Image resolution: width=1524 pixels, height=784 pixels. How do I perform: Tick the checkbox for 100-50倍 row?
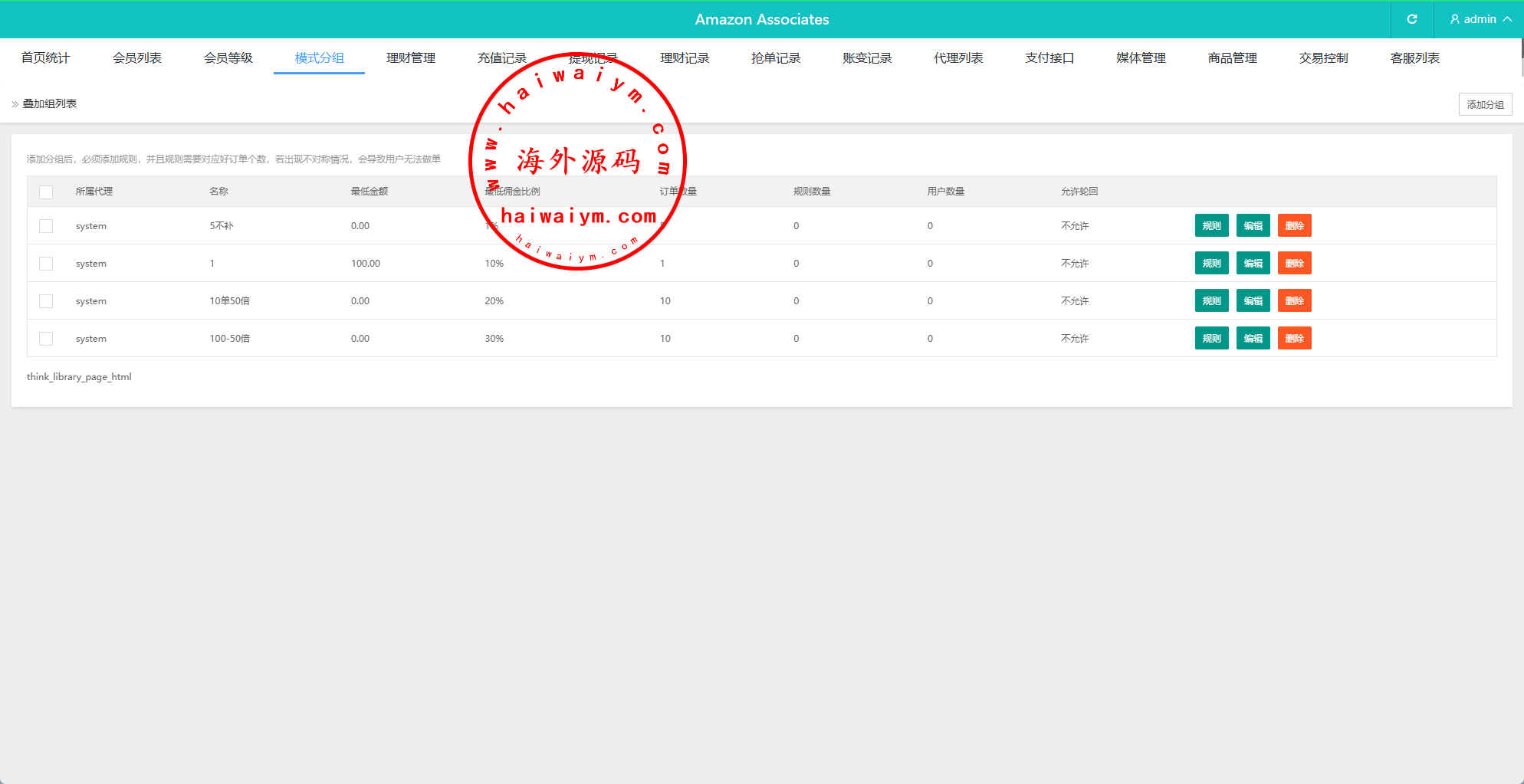(46, 339)
